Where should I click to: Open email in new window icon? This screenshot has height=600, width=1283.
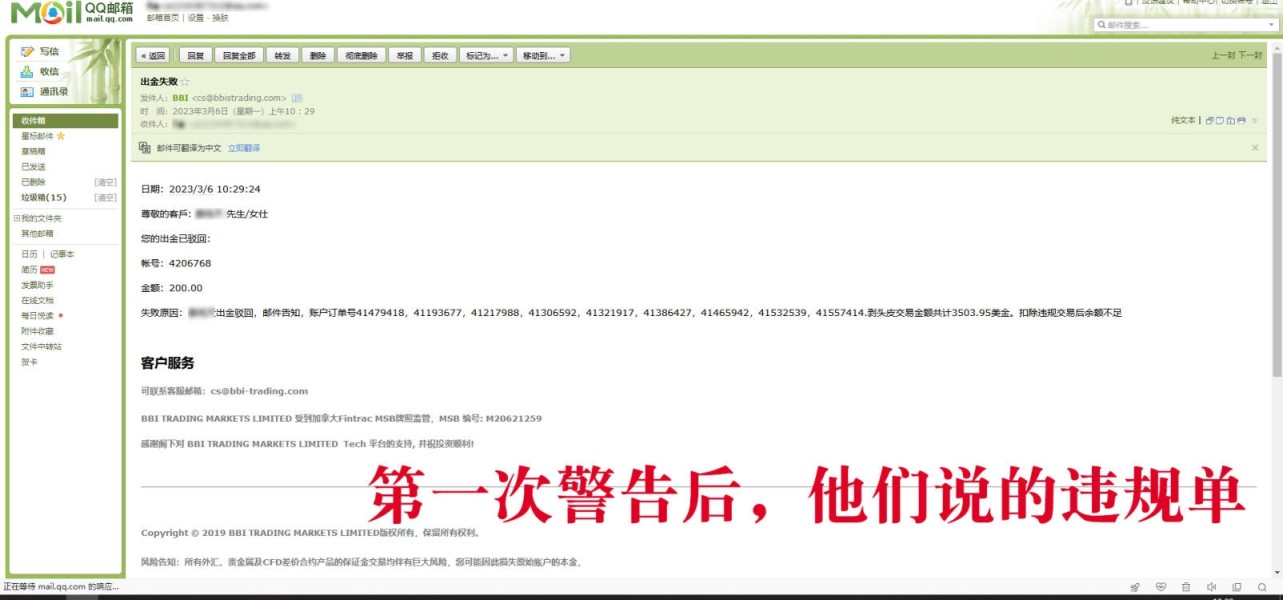point(1209,120)
